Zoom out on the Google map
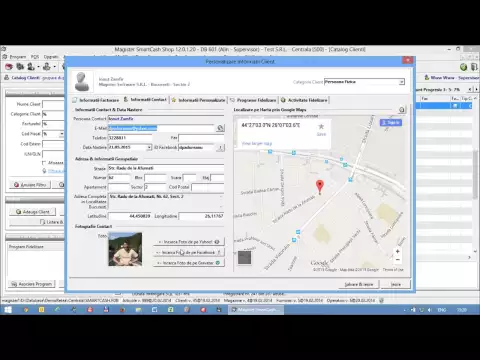 pyautogui.click(x=397, y=260)
